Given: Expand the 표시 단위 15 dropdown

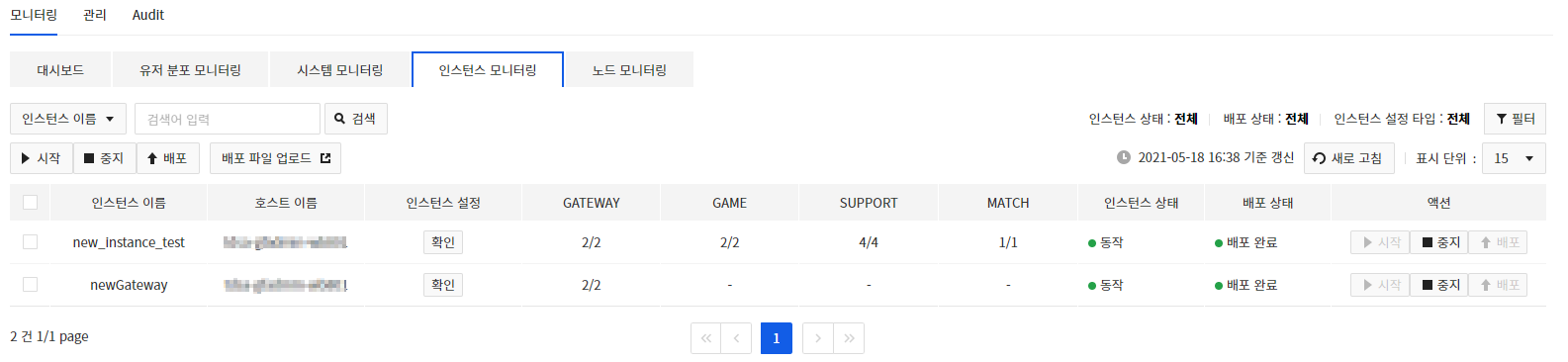Looking at the screenshot, I should [x=1514, y=158].
